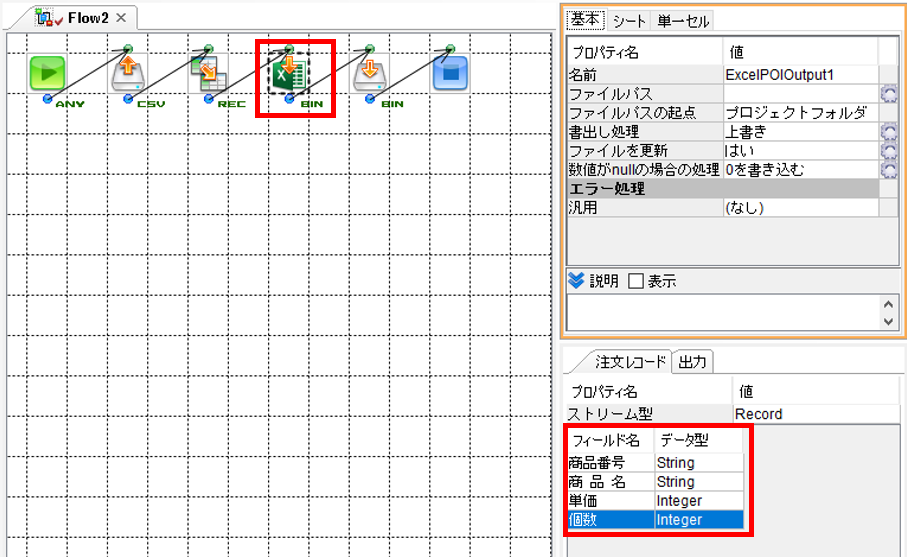Viewport: 907px width, 557px height.
Task: Select the CSV file input component
Action: (x=128, y=73)
